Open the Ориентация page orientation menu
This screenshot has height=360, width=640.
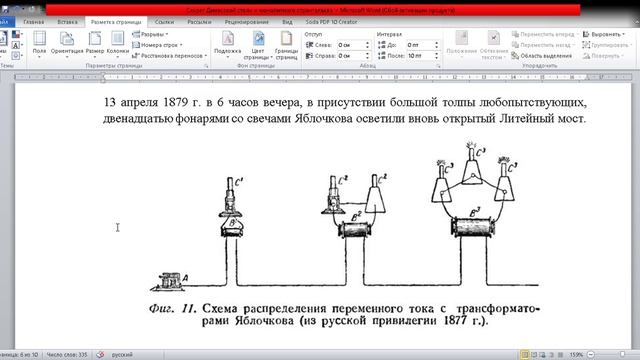pos(67,44)
